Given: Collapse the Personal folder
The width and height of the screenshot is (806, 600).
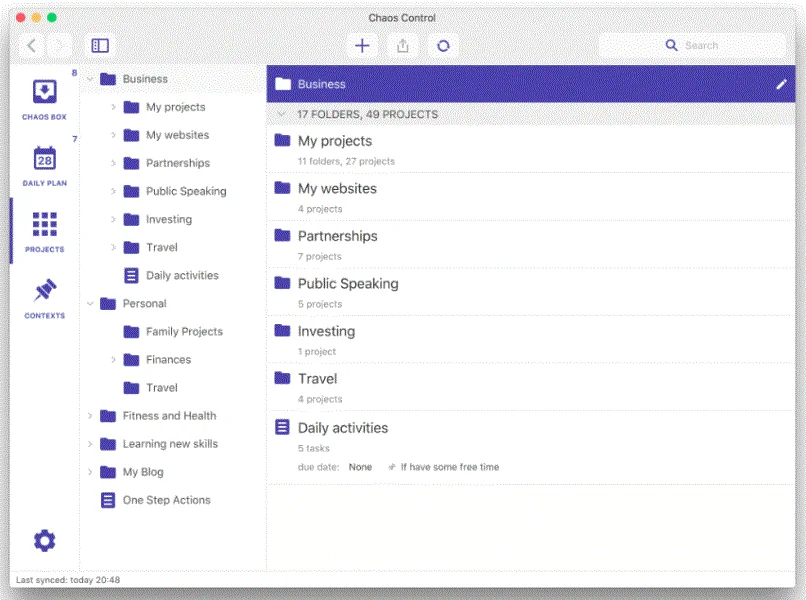Looking at the screenshot, I should (90, 303).
